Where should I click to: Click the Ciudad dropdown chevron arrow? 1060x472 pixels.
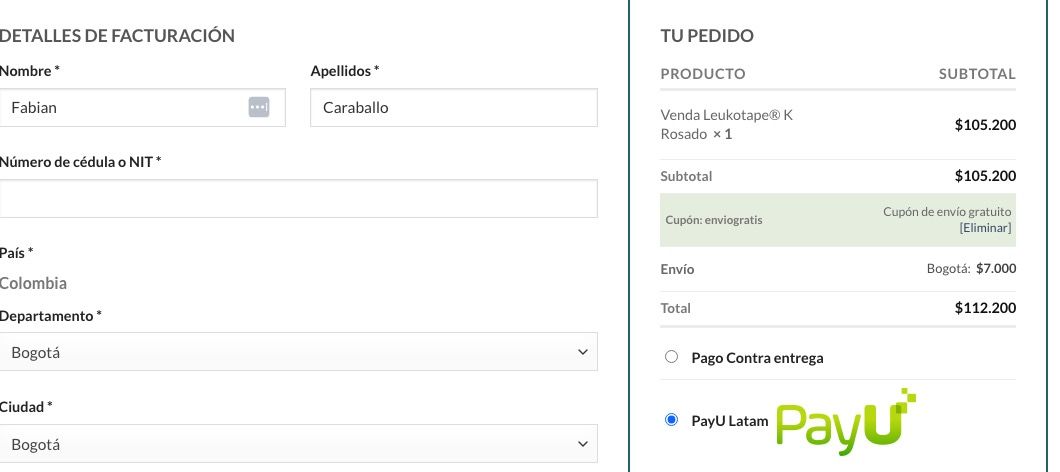583,444
